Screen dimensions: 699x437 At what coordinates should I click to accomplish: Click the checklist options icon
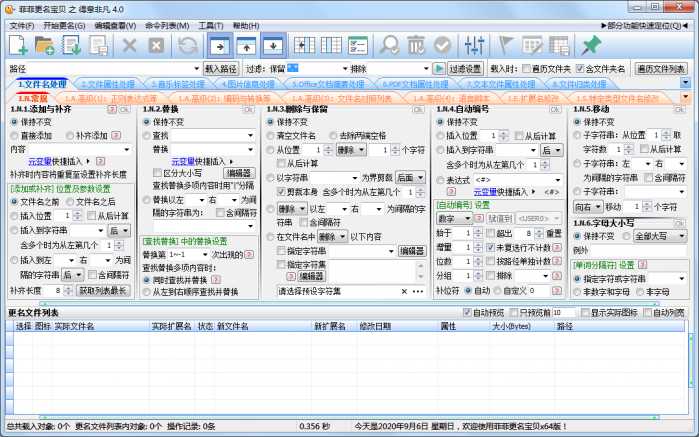point(358,45)
